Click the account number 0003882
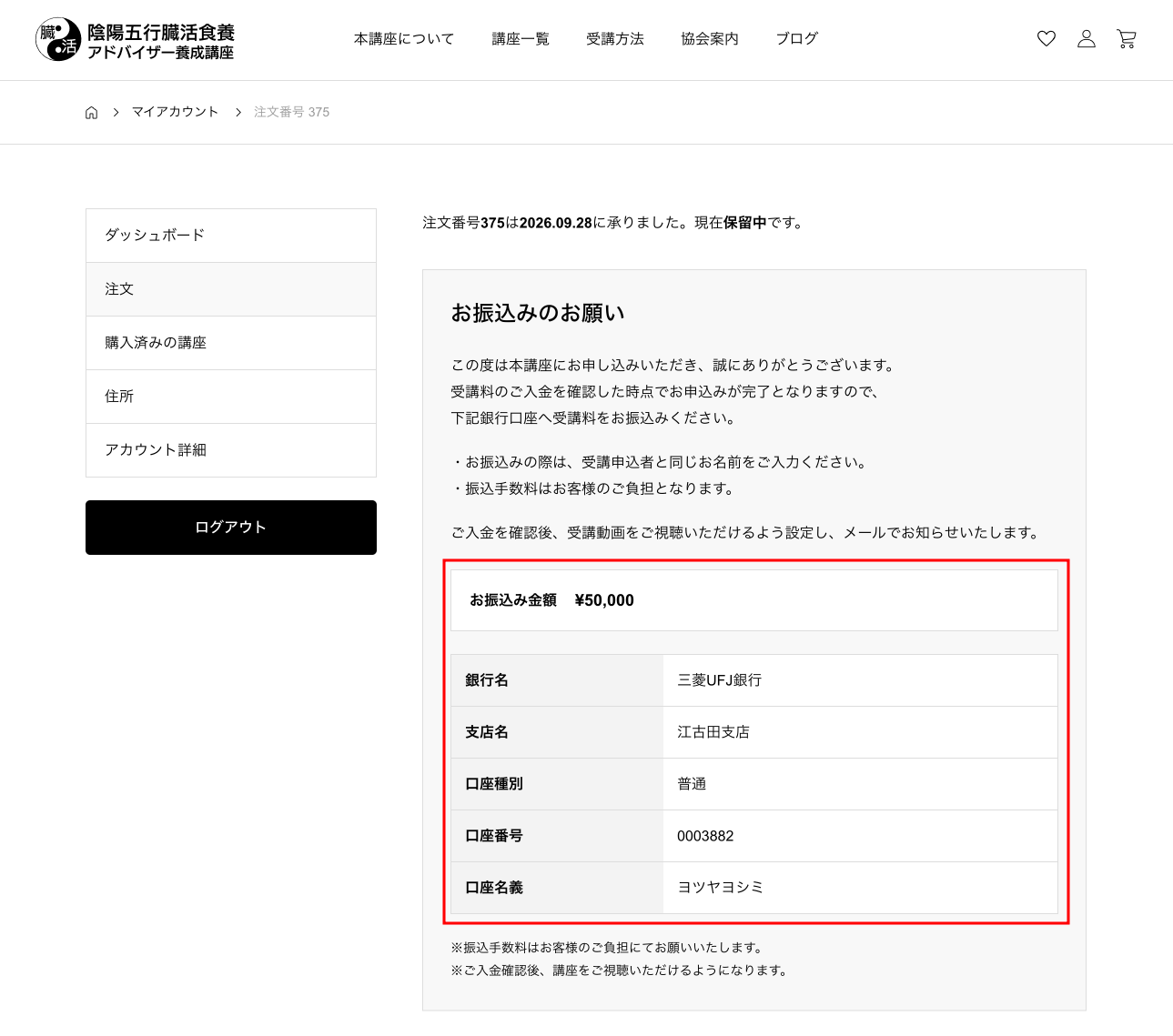This screenshot has height=1036, width=1173. [705, 836]
